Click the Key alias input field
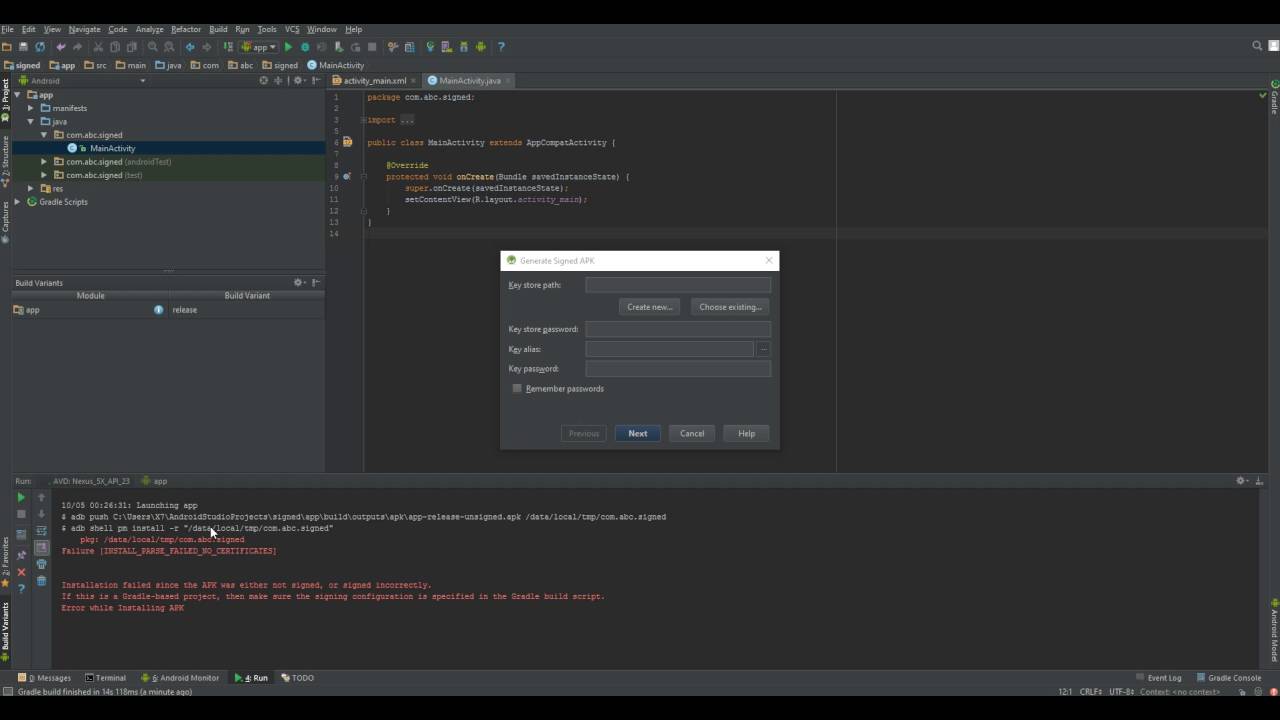 (669, 349)
